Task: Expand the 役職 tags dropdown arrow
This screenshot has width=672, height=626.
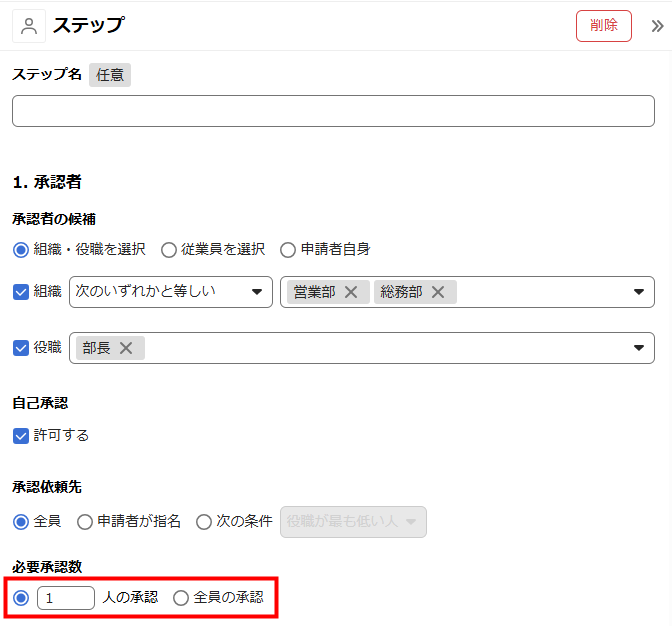Action: point(639,348)
